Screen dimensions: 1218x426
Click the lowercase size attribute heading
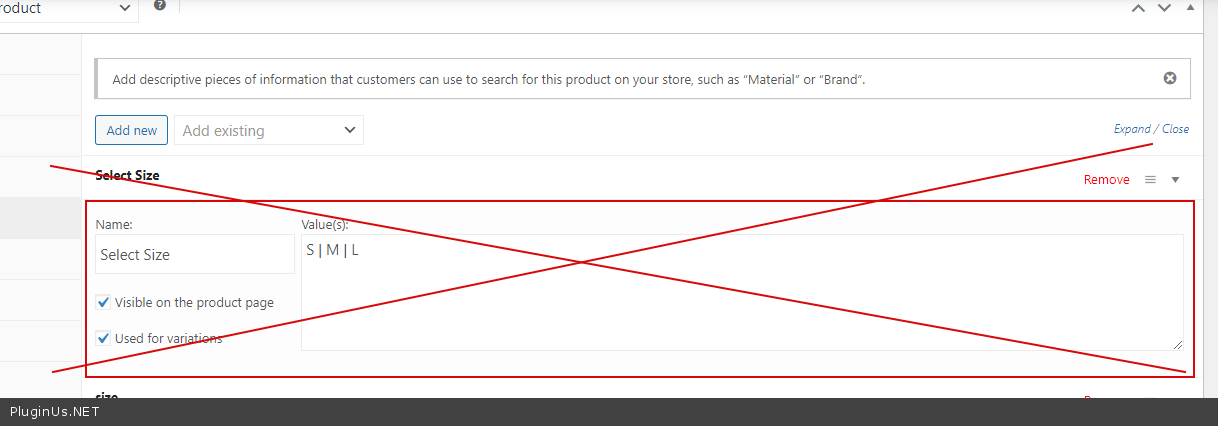click(x=107, y=396)
